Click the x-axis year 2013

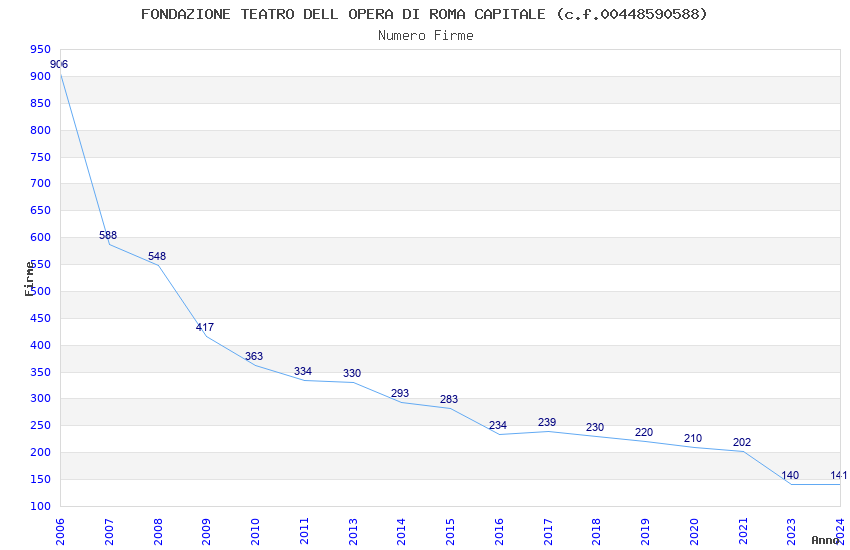click(x=353, y=532)
